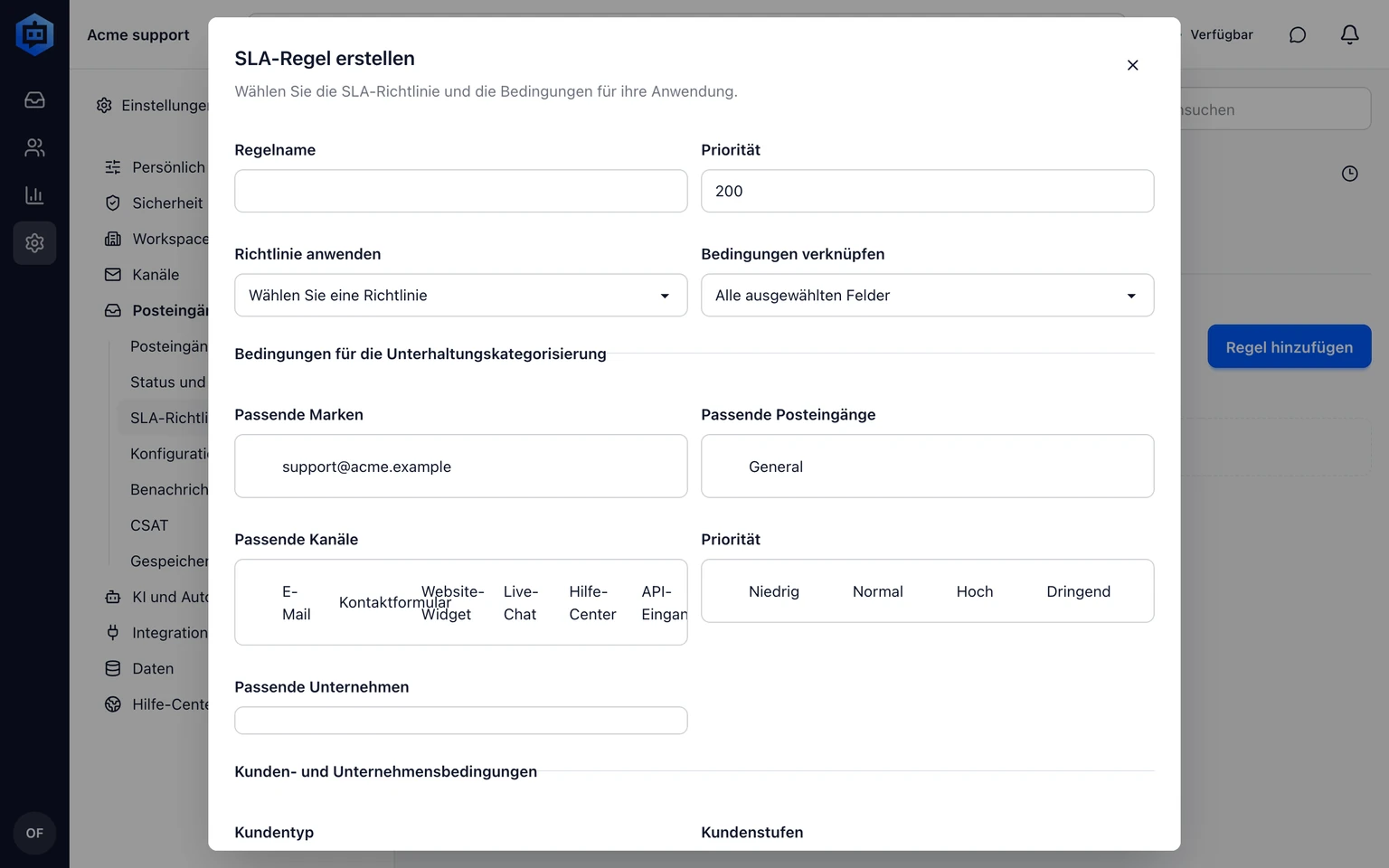Open the OF user avatar
The height and width of the screenshot is (868, 1389).
34,833
